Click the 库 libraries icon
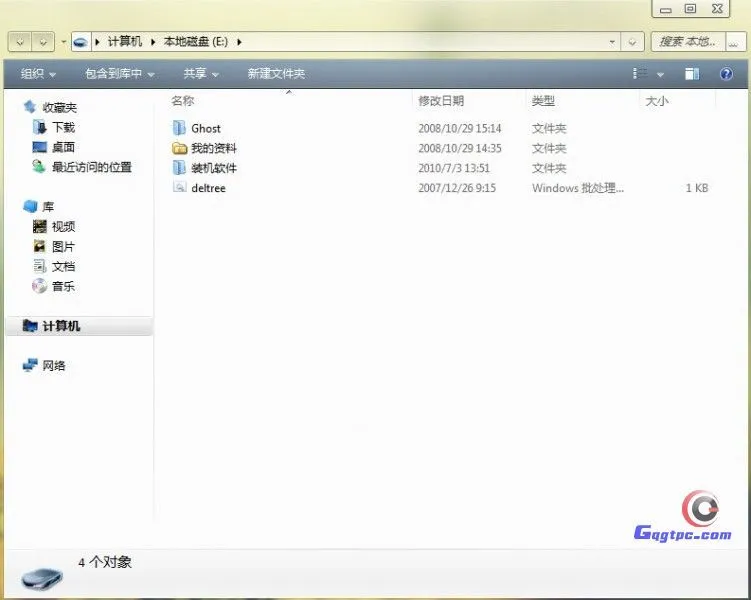Viewport: 751px width, 600px height. tap(30, 206)
